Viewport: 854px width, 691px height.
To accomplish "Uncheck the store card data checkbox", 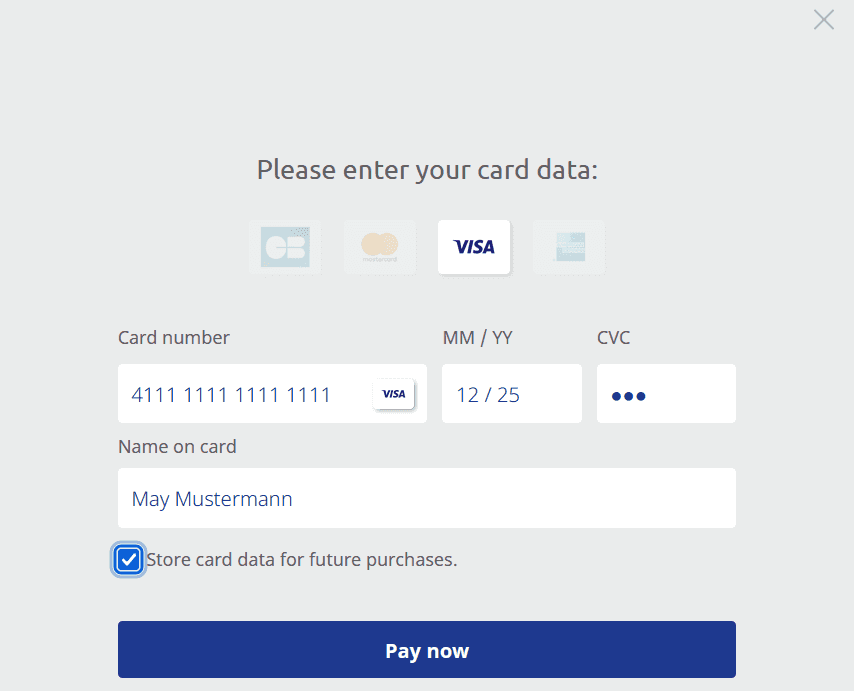I will click(x=129, y=560).
